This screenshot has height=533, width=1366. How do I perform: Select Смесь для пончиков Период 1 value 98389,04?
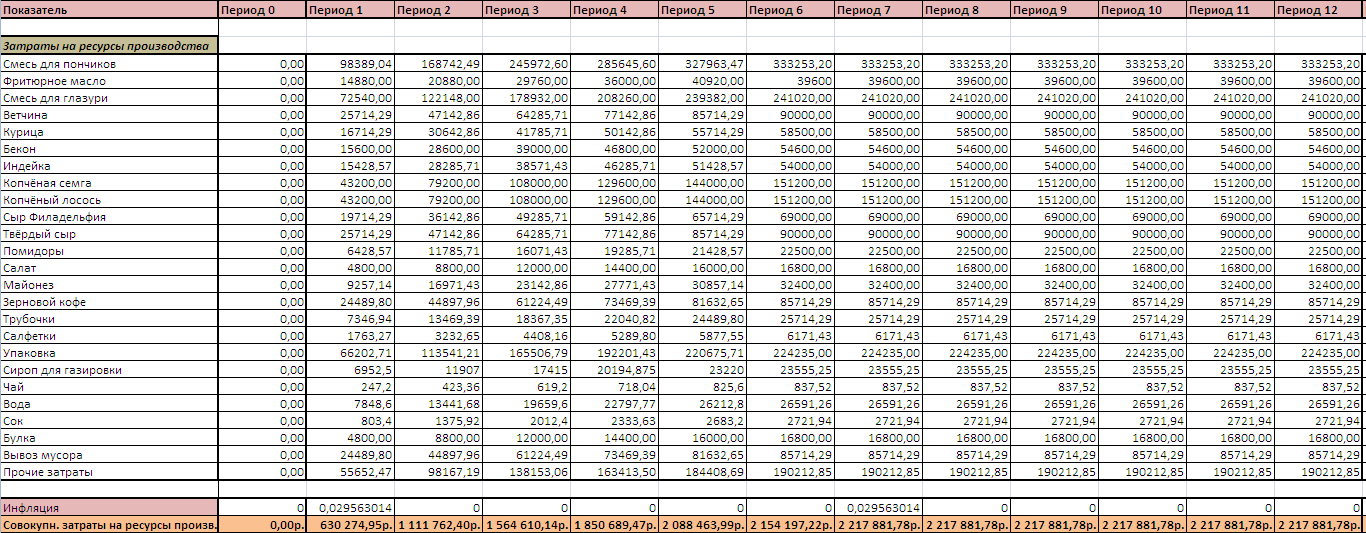click(x=350, y=64)
